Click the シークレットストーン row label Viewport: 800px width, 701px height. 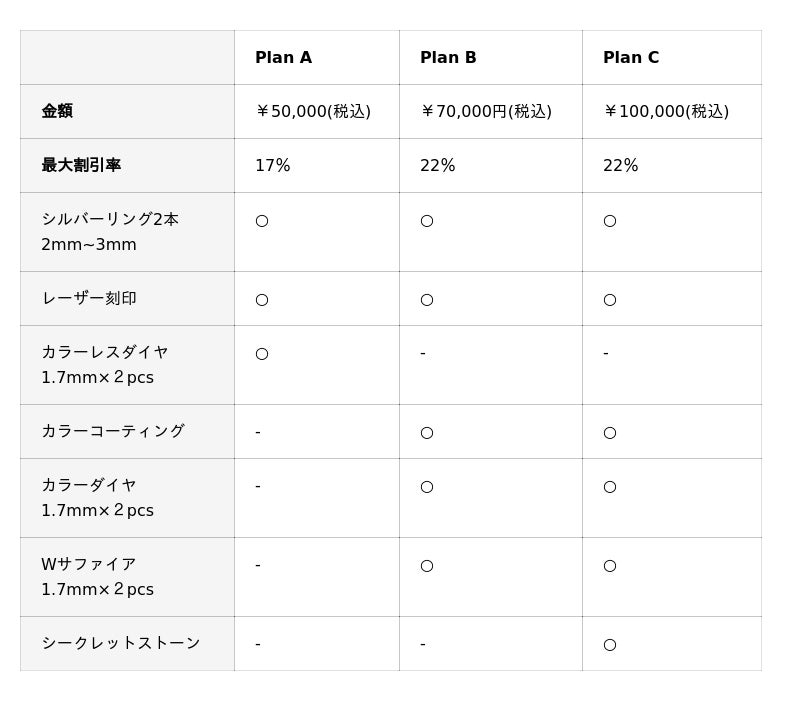(x=121, y=644)
